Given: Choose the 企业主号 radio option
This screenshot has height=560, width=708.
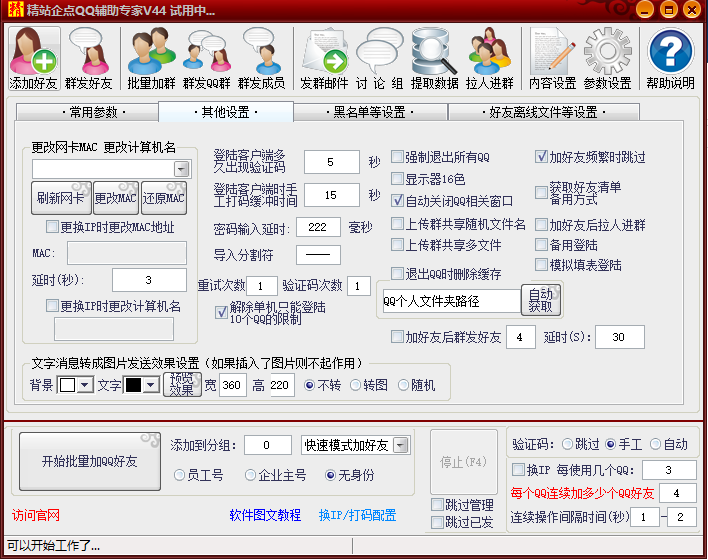Looking at the screenshot, I should tap(250, 475).
